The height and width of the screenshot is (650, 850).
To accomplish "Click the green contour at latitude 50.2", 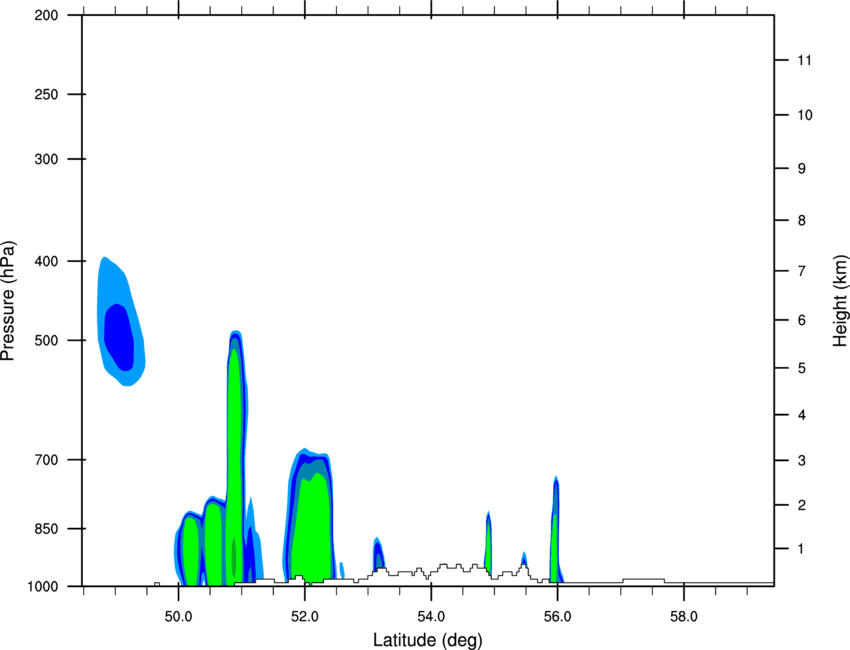I will 190,550.
